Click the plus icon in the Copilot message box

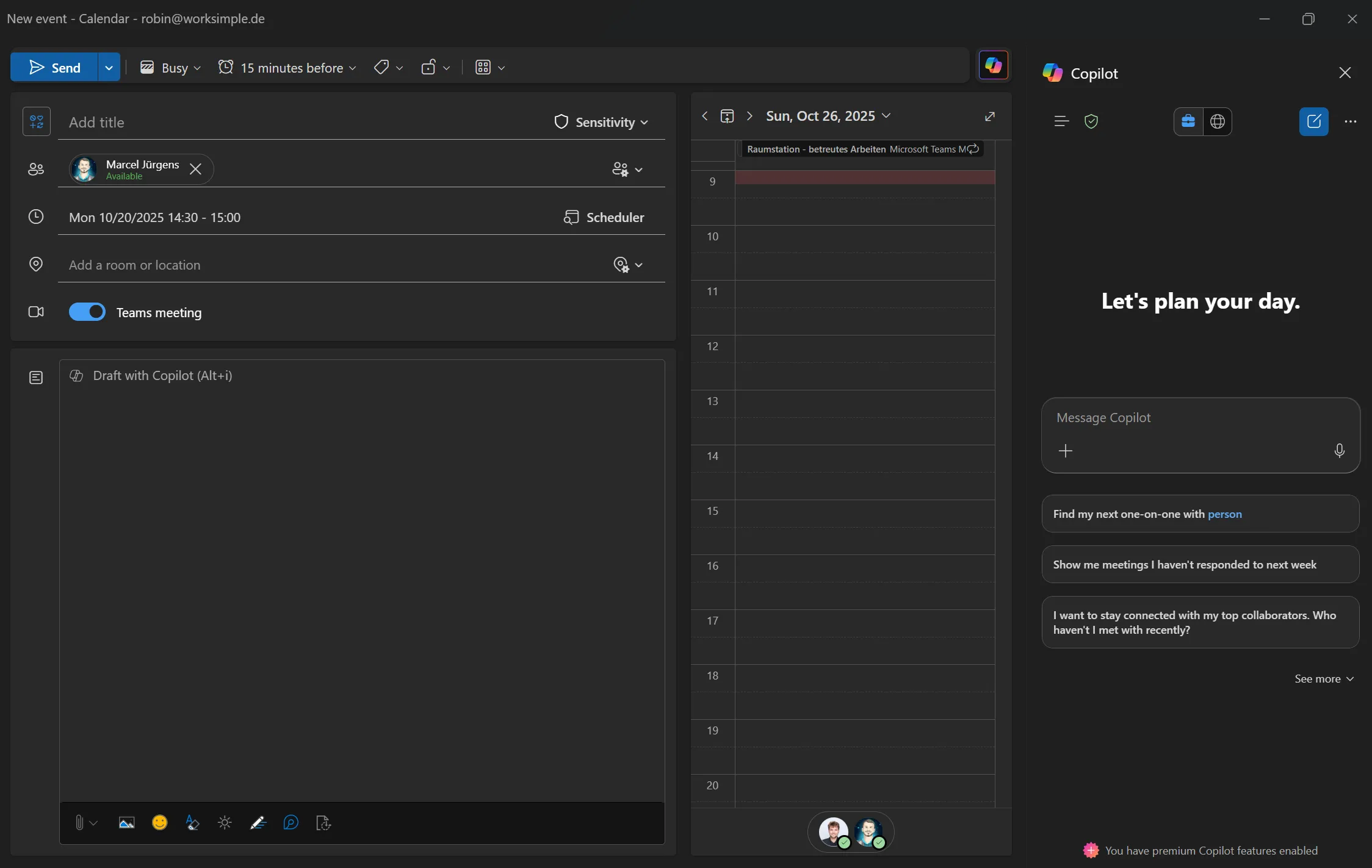point(1066,451)
